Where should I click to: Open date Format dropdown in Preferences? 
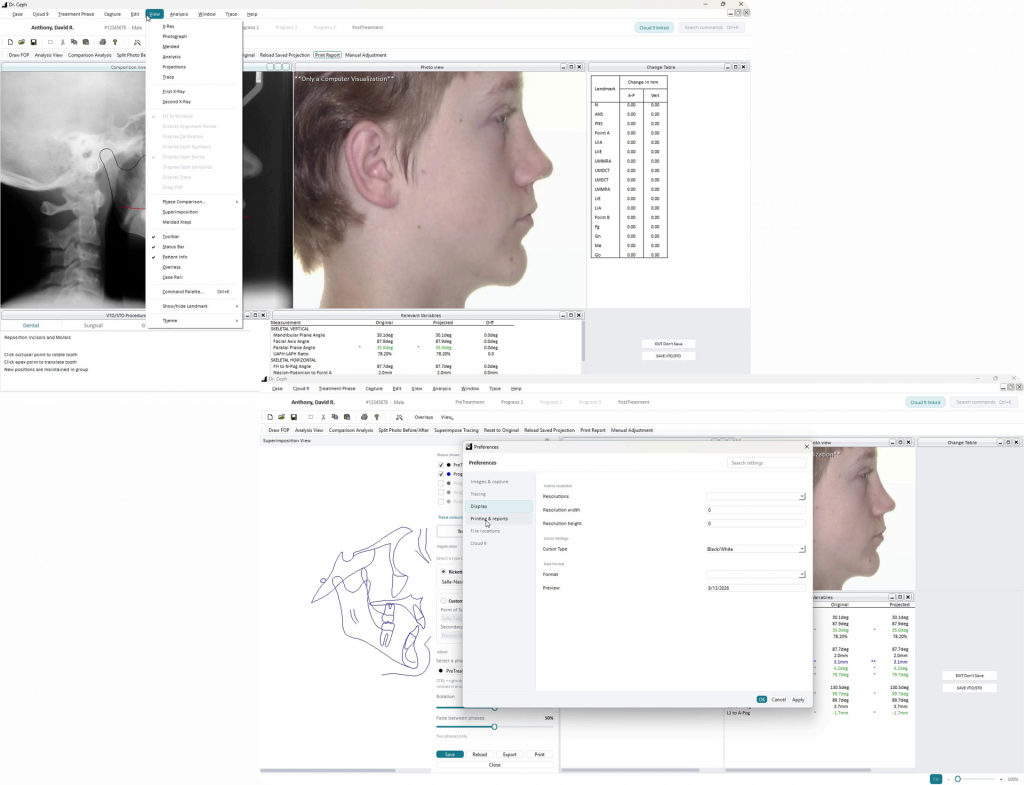[x=756, y=575]
